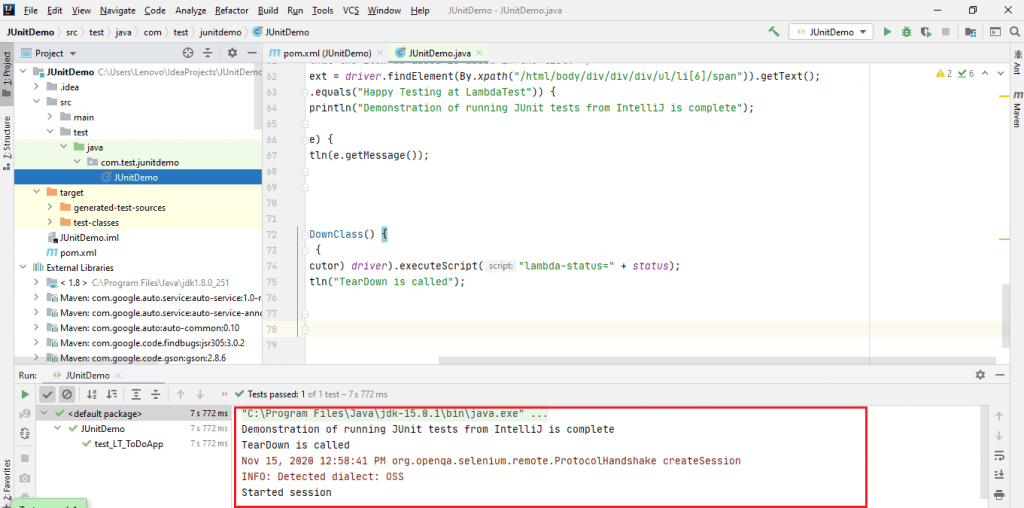Click the print icon beside console
The image size is (1024, 508).
tap(999, 494)
